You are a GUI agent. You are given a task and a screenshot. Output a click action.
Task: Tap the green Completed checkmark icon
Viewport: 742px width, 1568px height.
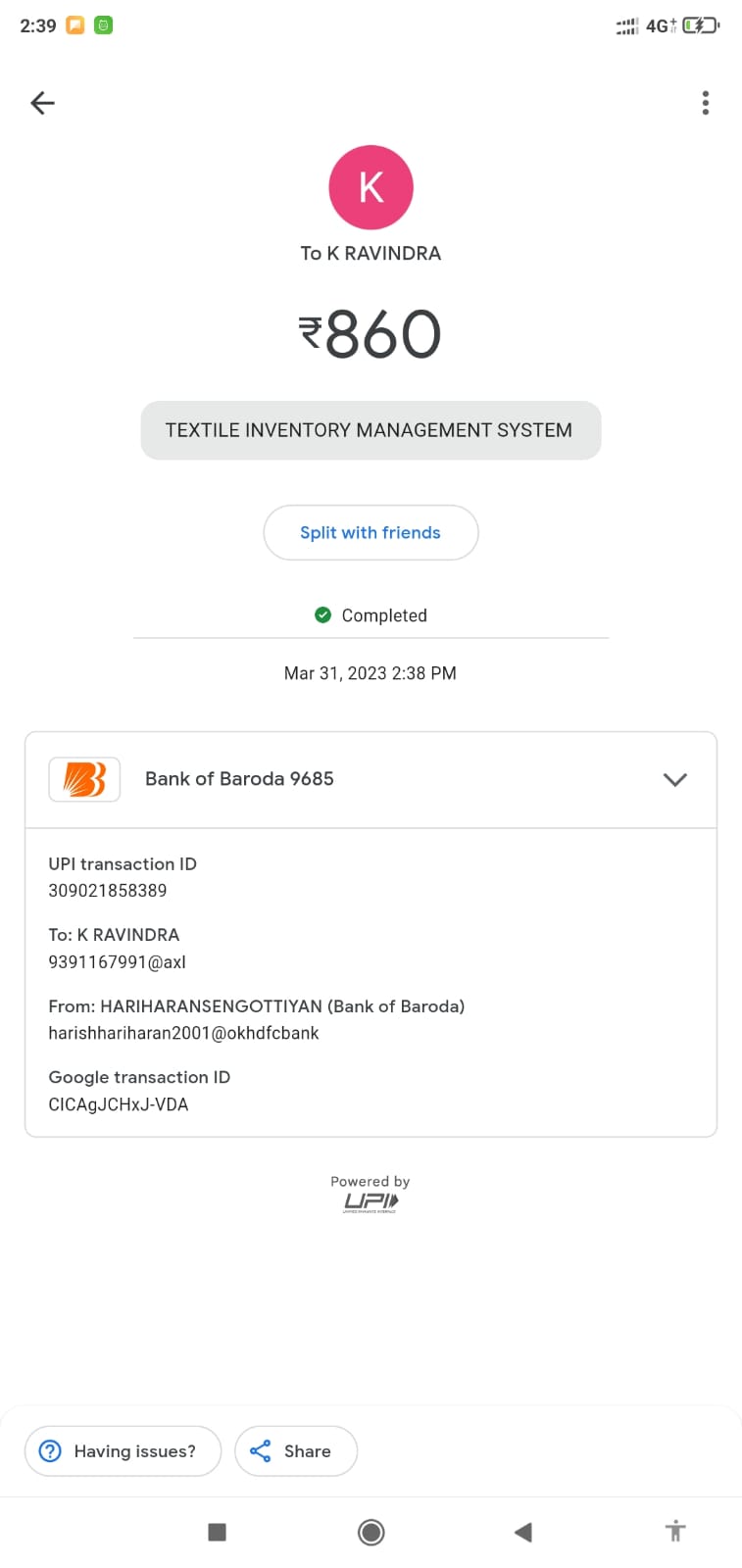[x=322, y=615]
